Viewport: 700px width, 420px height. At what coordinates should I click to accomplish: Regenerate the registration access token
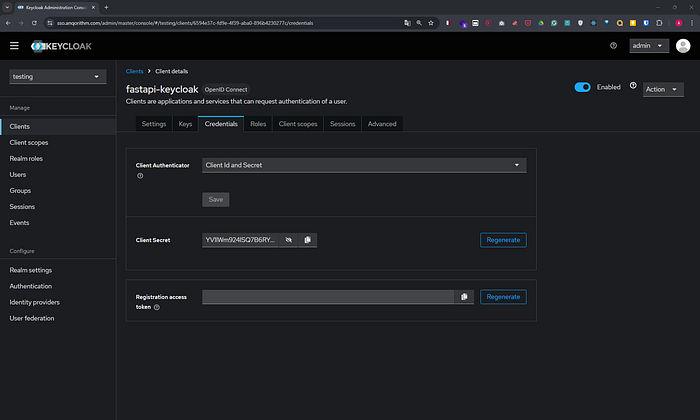[x=503, y=297]
